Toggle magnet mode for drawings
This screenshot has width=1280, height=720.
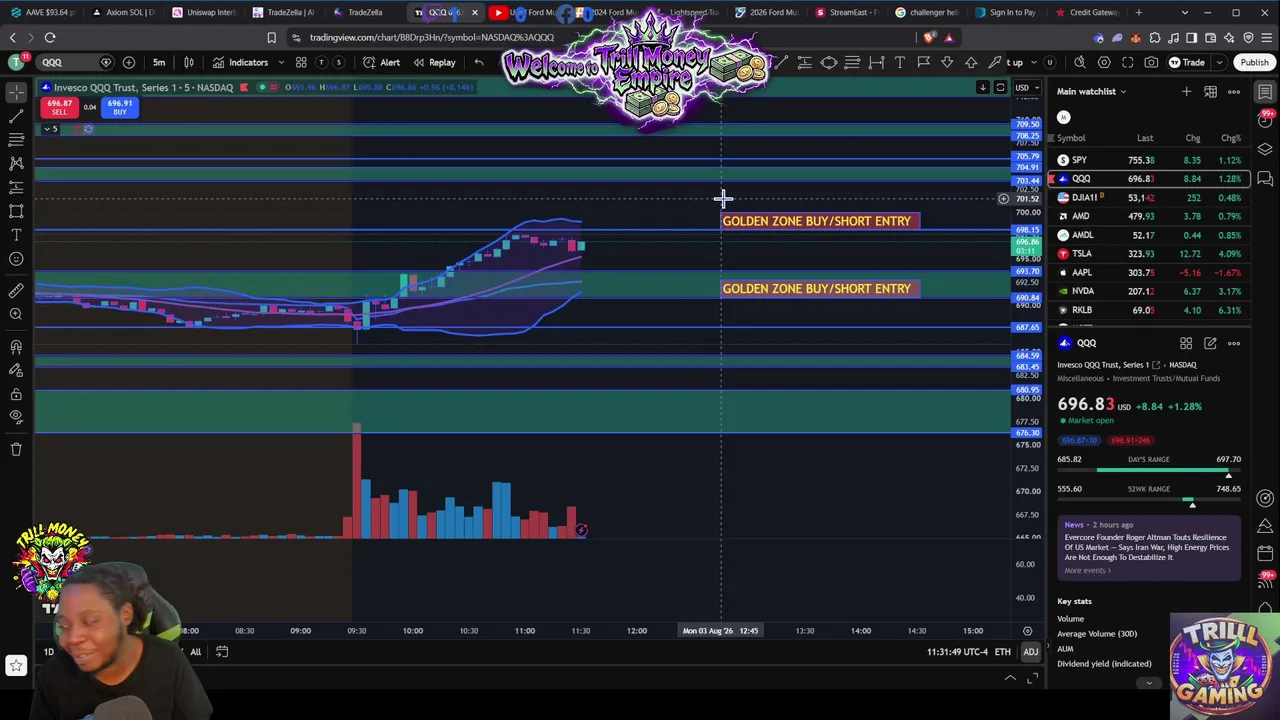(x=16, y=347)
